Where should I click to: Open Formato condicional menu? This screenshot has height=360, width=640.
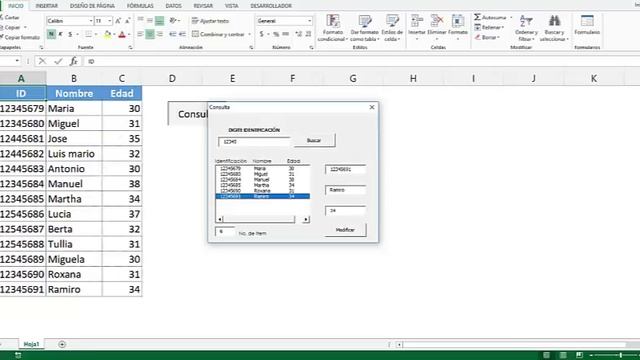333,28
